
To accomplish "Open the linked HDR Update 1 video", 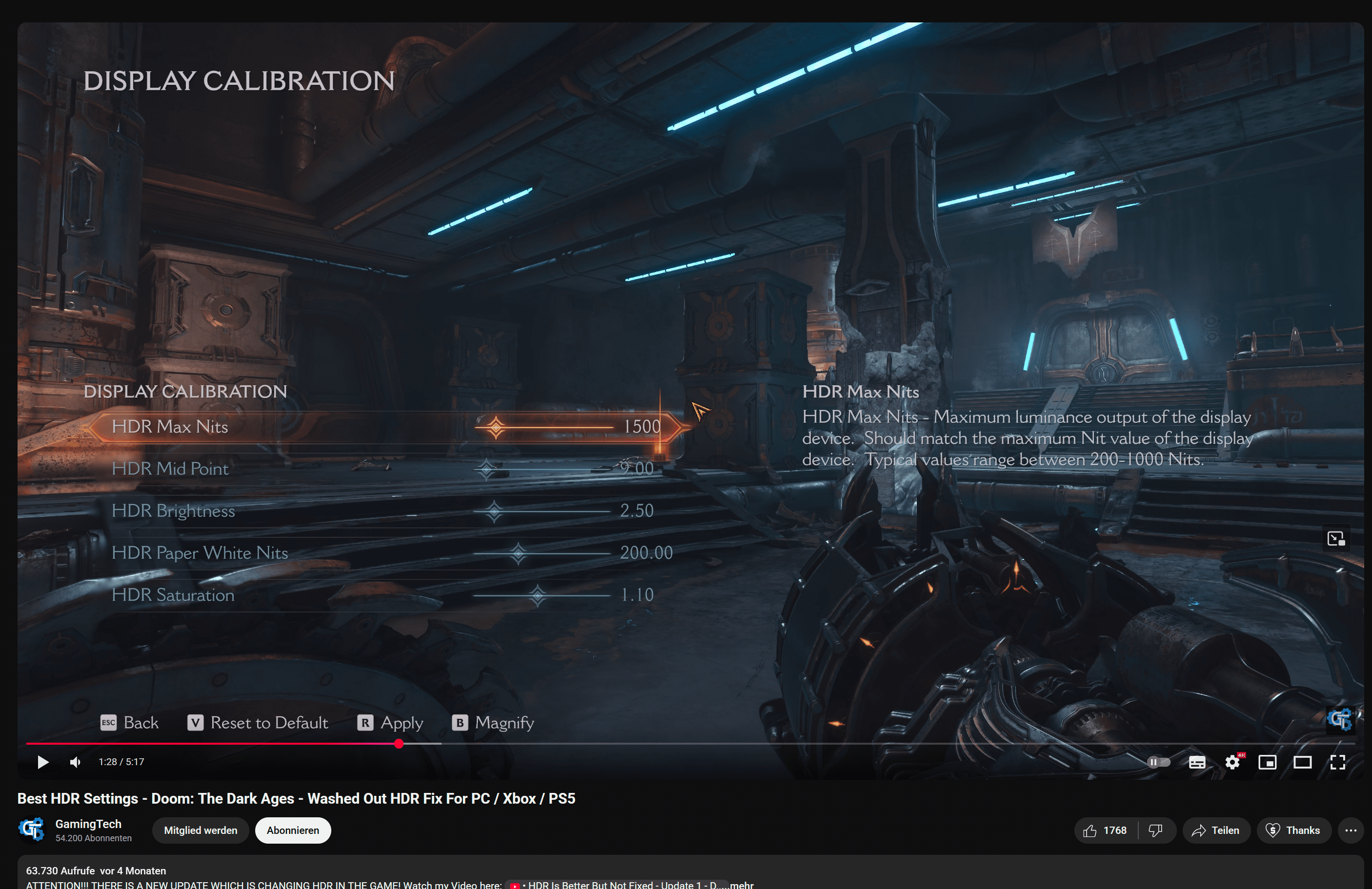I will [x=617, y=885].
